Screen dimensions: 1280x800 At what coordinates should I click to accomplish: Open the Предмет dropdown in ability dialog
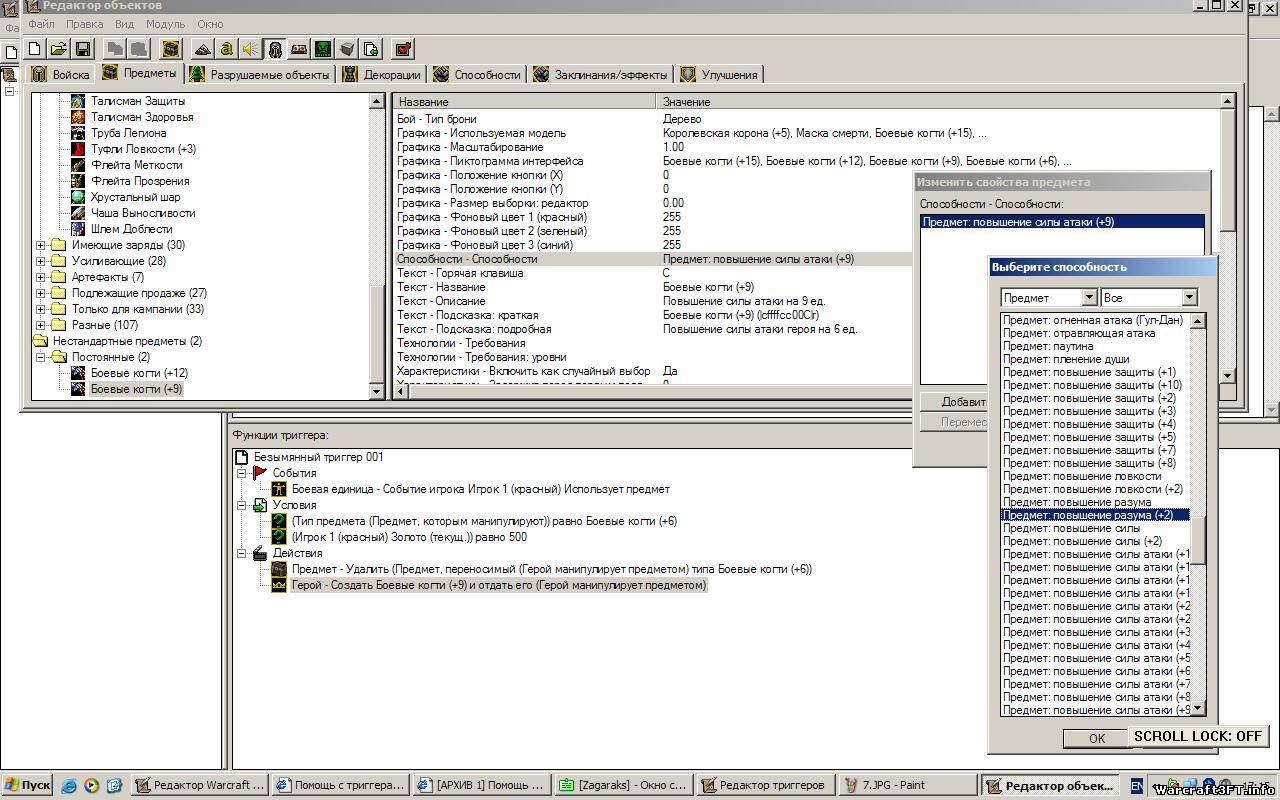click(1089, 298)
